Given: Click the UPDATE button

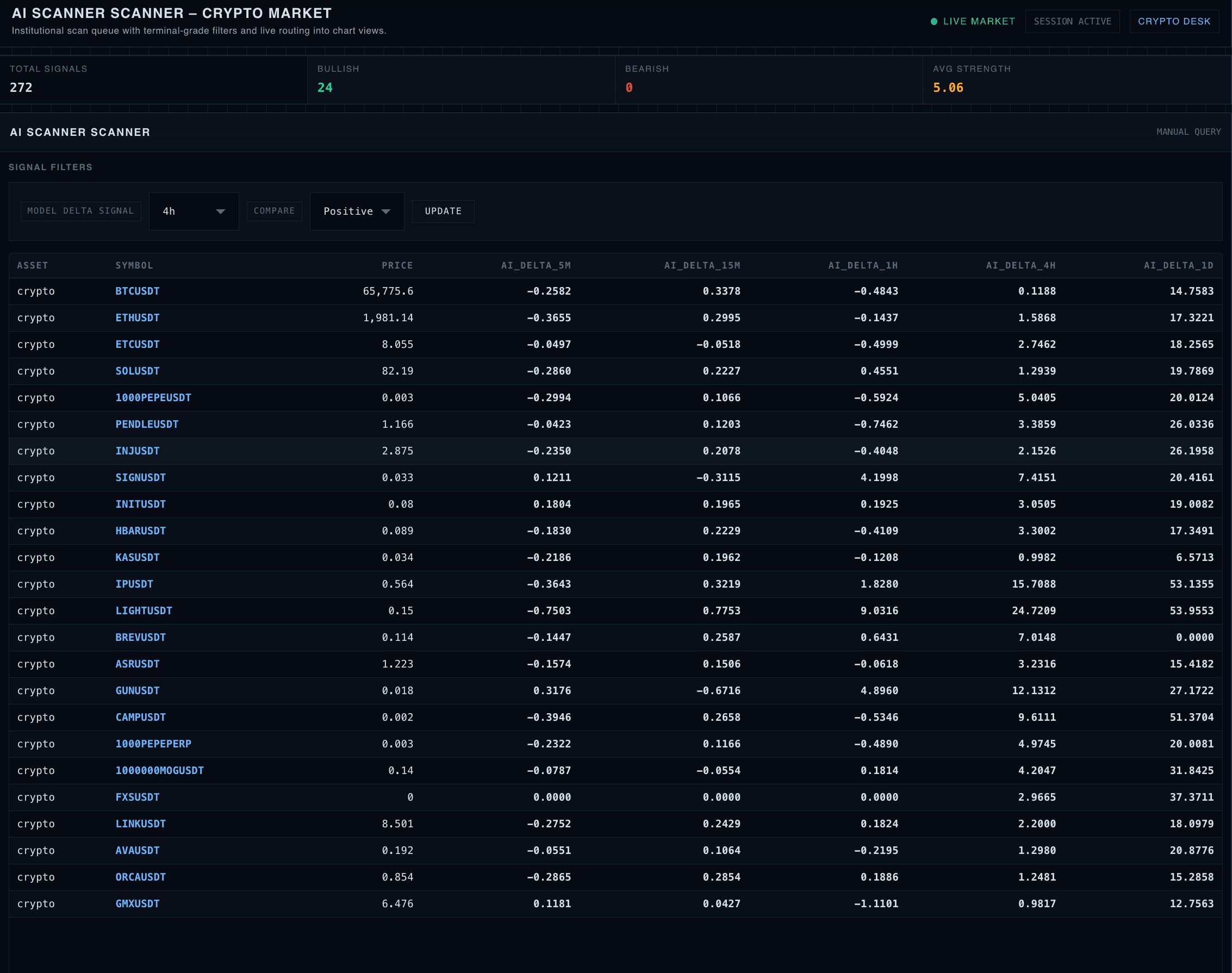Looking at the screenshot, I should (443, 211).
